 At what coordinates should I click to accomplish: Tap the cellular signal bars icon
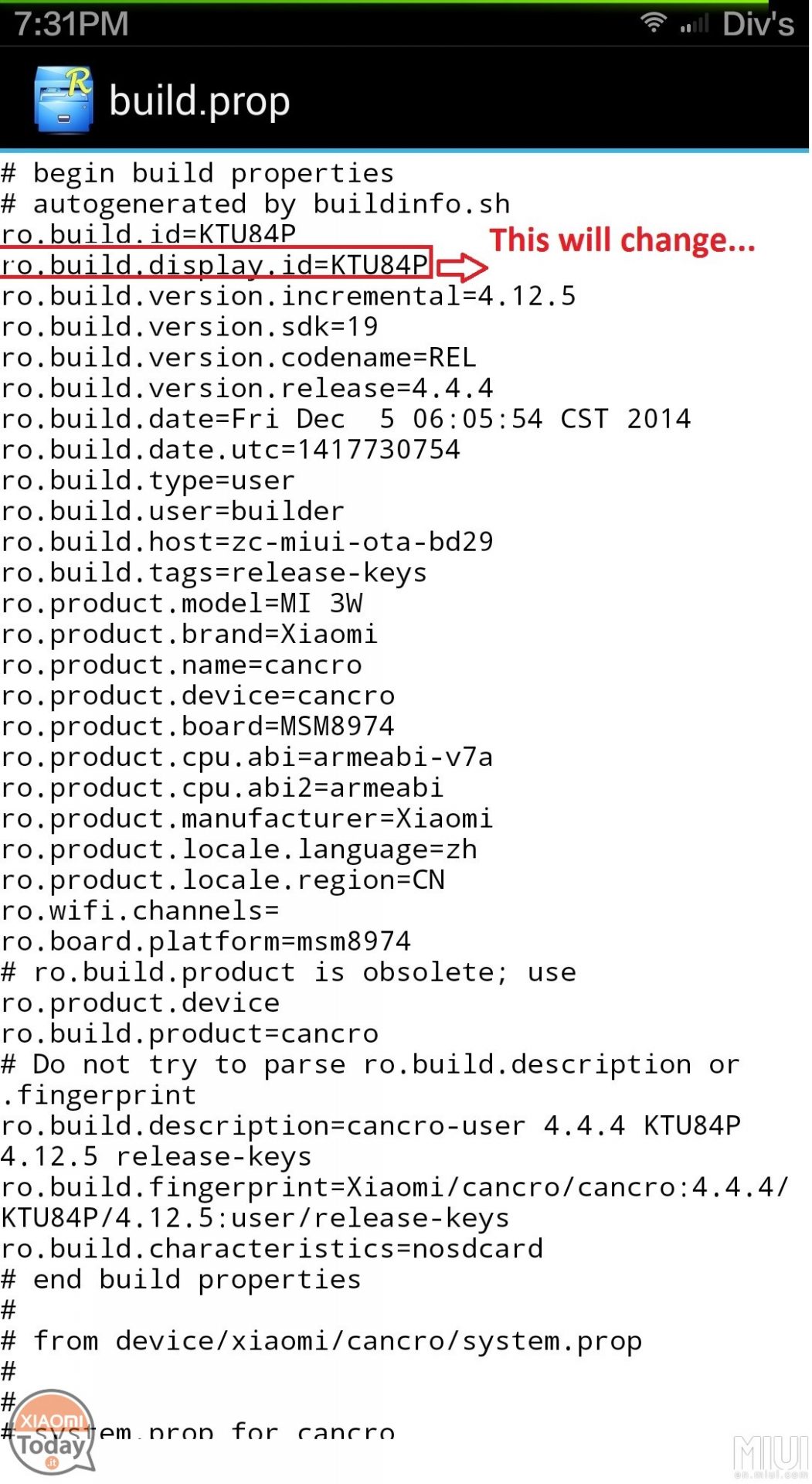point(694,25)
